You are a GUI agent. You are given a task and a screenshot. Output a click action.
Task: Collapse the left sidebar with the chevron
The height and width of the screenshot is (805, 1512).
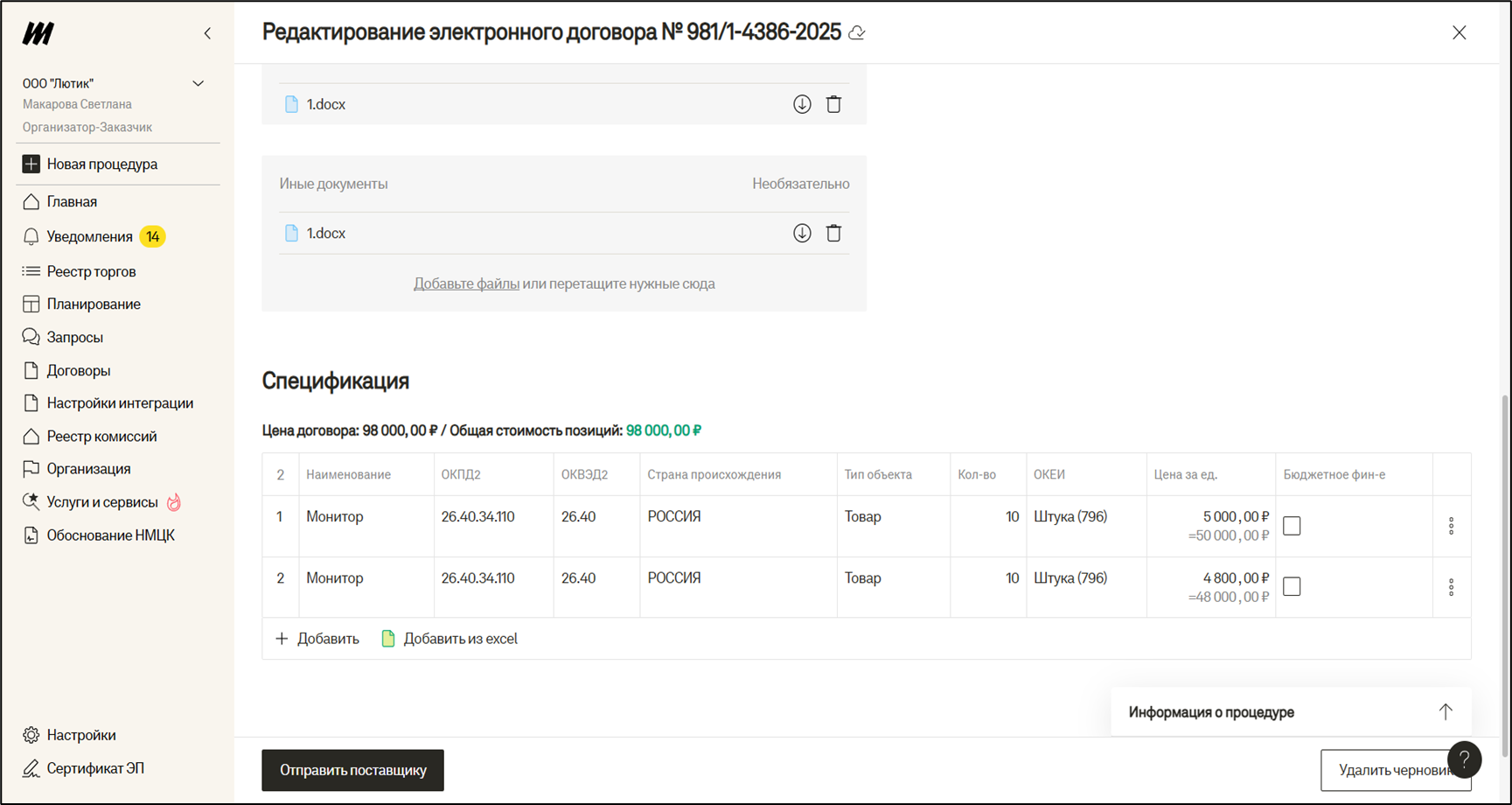pyautogui.click(x=207, y=33)
